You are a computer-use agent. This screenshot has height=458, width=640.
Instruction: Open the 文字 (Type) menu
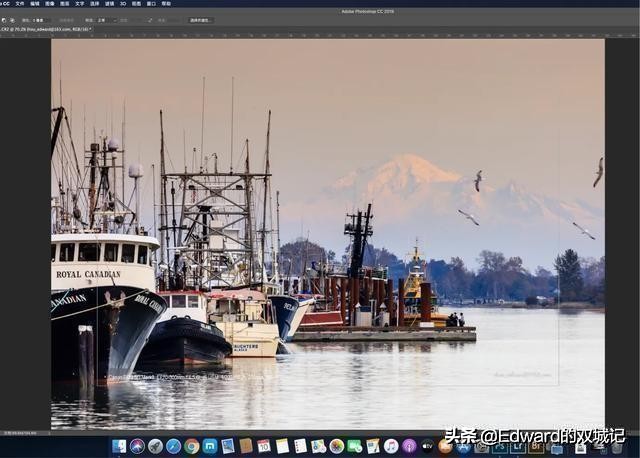[80, 4]
